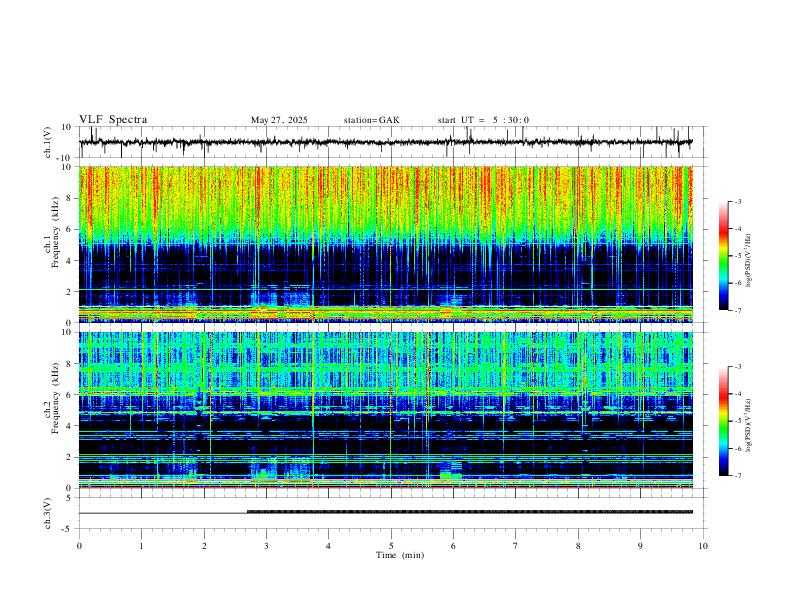Click time axis tick label "7"

pos(516,546)
